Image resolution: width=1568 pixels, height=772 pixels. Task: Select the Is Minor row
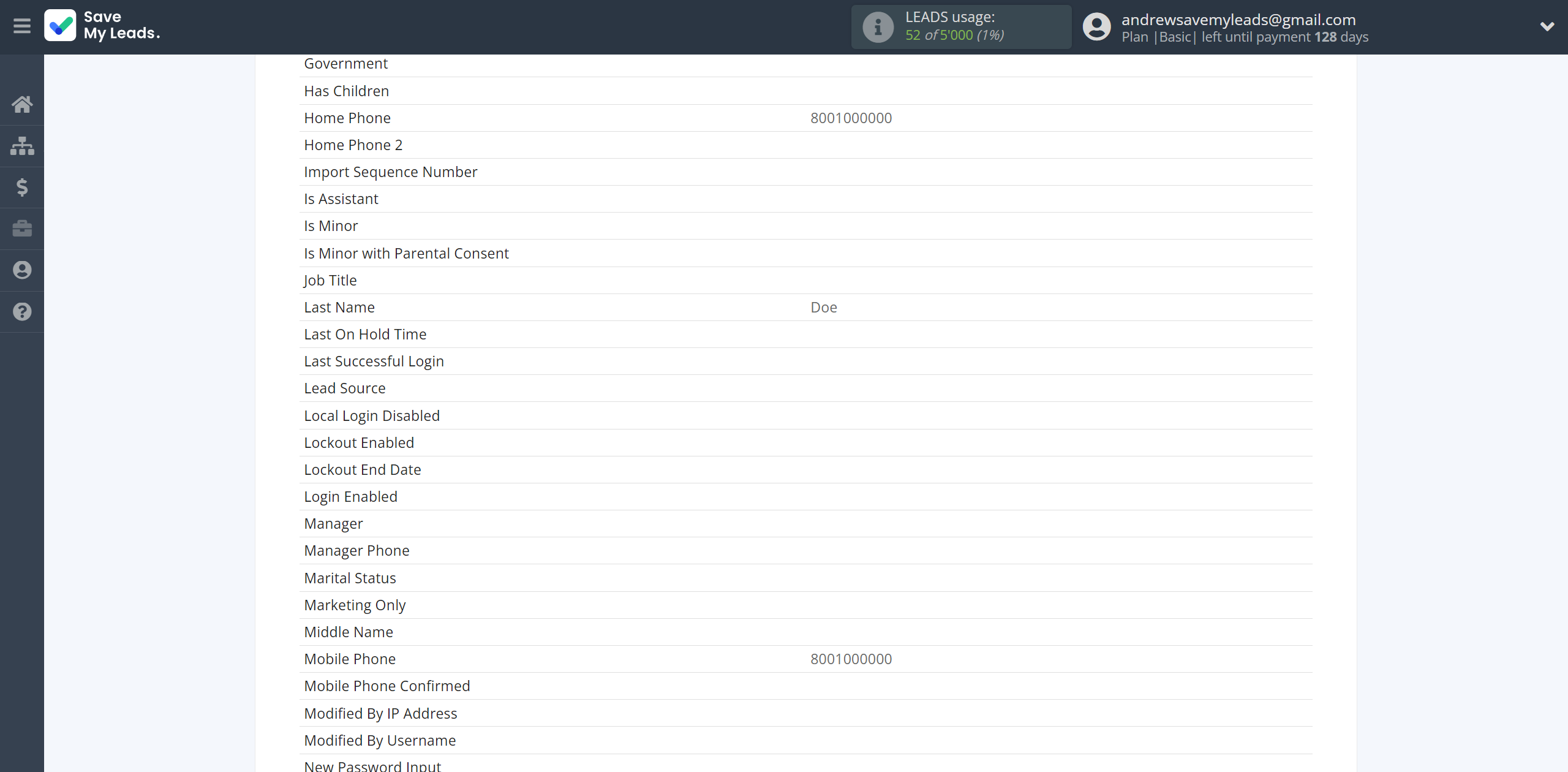tap(805, 225)
